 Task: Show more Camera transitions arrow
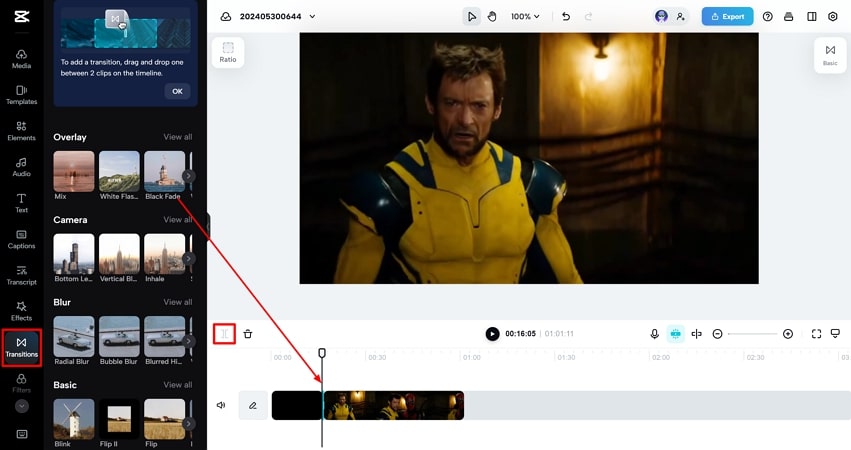(188, 258)
